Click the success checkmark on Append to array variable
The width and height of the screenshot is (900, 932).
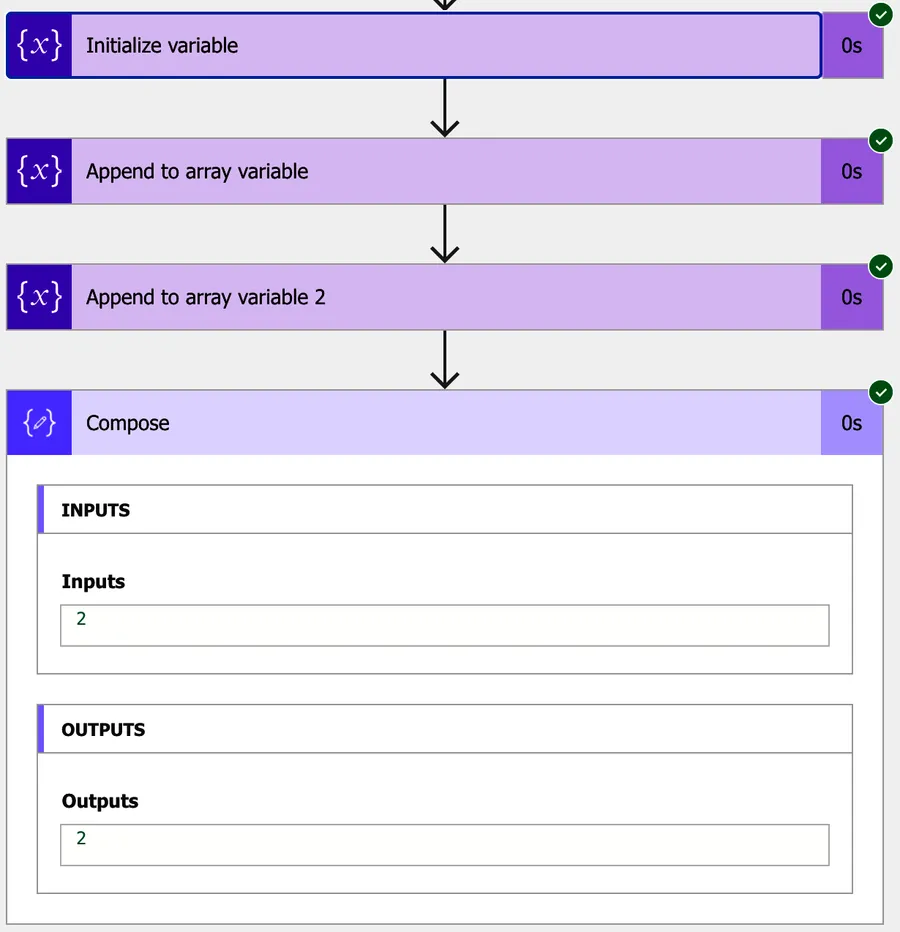click(880, 141)
